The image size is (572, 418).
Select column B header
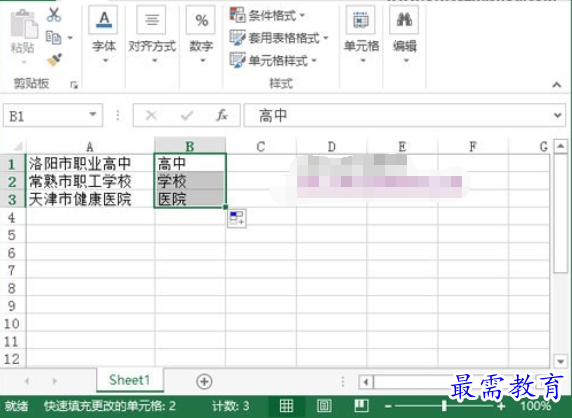point(190,146)
